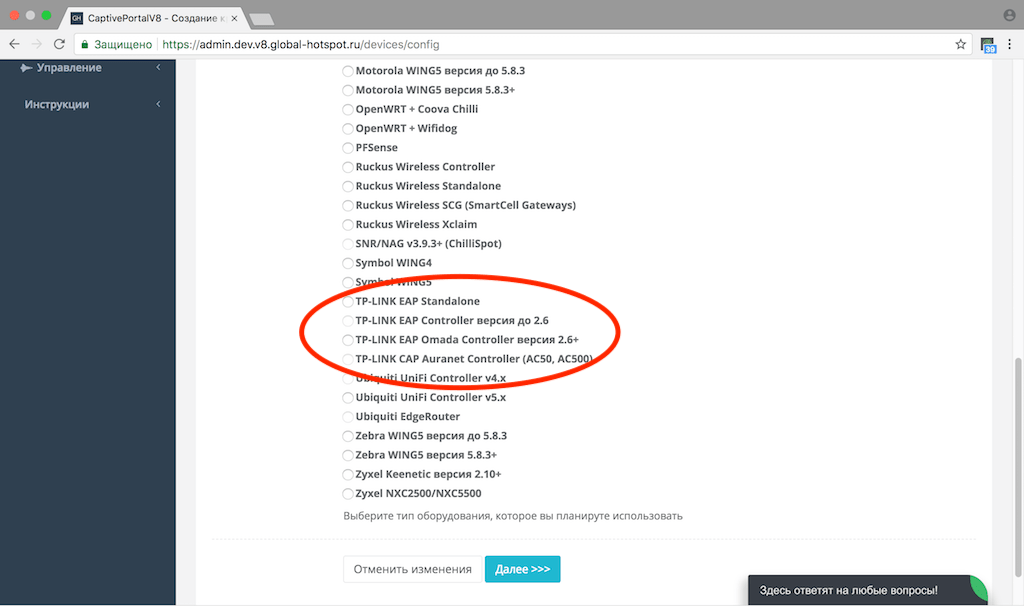Expand the Инструкции sidebar chevron
The width and height of the screenshot is (1024, 606).
coord(158,104)
